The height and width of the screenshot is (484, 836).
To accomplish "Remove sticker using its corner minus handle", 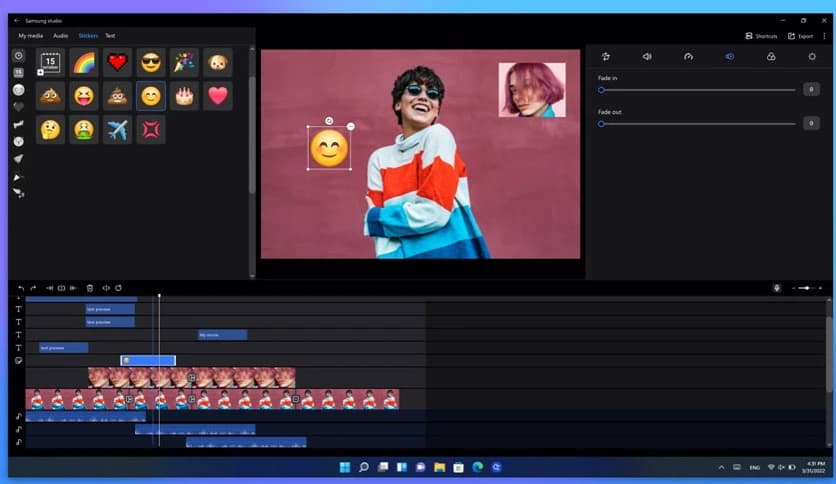I will (x=350, y=126).
